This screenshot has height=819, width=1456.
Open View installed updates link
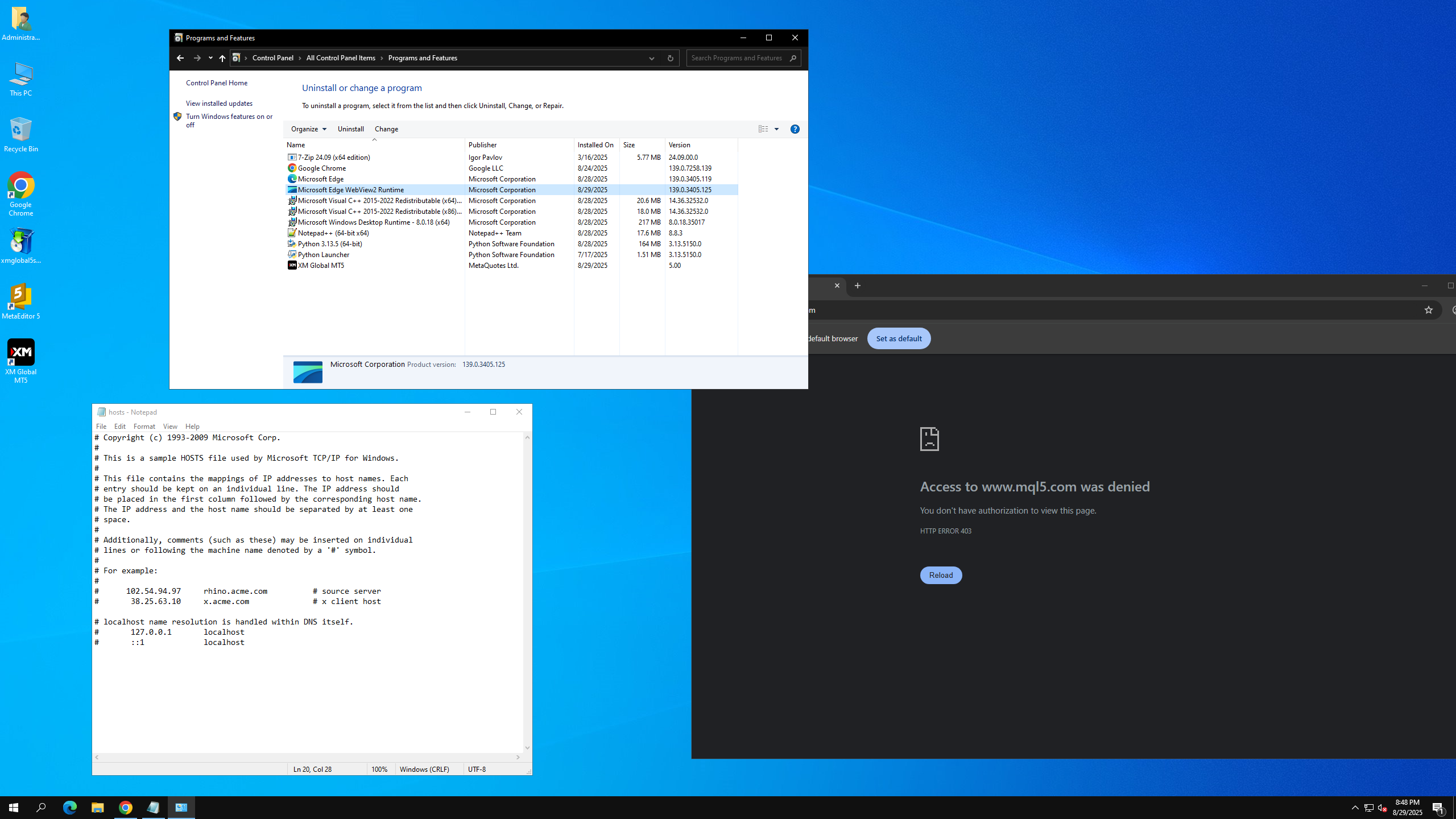coord(219,104)
